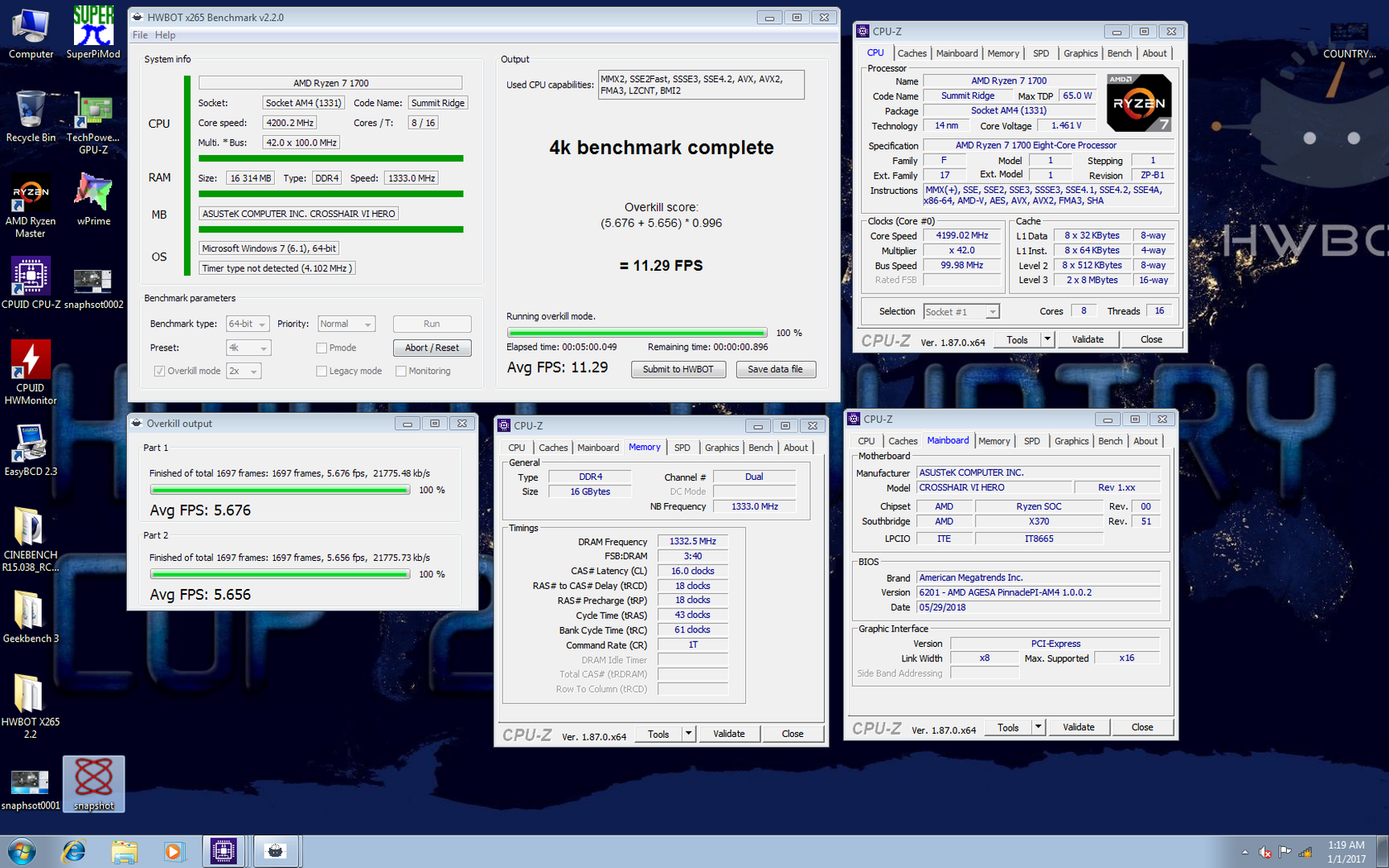Switch to About tab in CPU-Z Memory window
Screen dimensions: 1389x868
(x=796, y=448)
